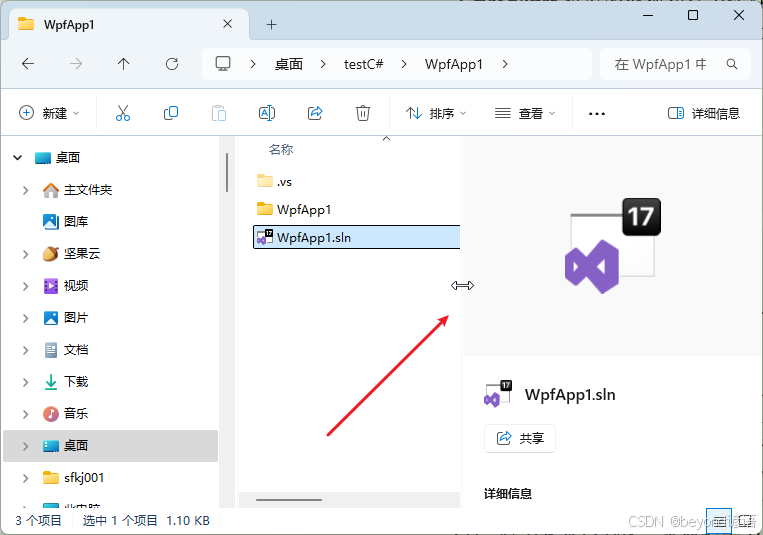Minimize the Explorer window
The height and width of the screenshot is (535, 763).
[648, 15]
